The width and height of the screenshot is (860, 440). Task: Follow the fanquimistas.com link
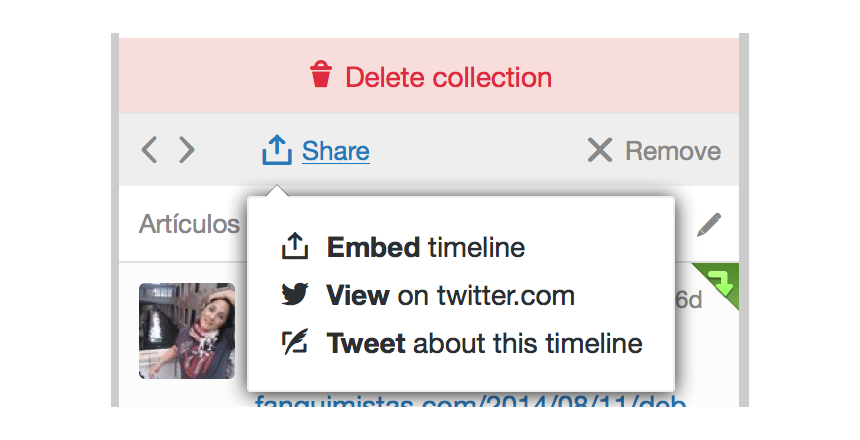pyautogui.click(x=471, y=401)
